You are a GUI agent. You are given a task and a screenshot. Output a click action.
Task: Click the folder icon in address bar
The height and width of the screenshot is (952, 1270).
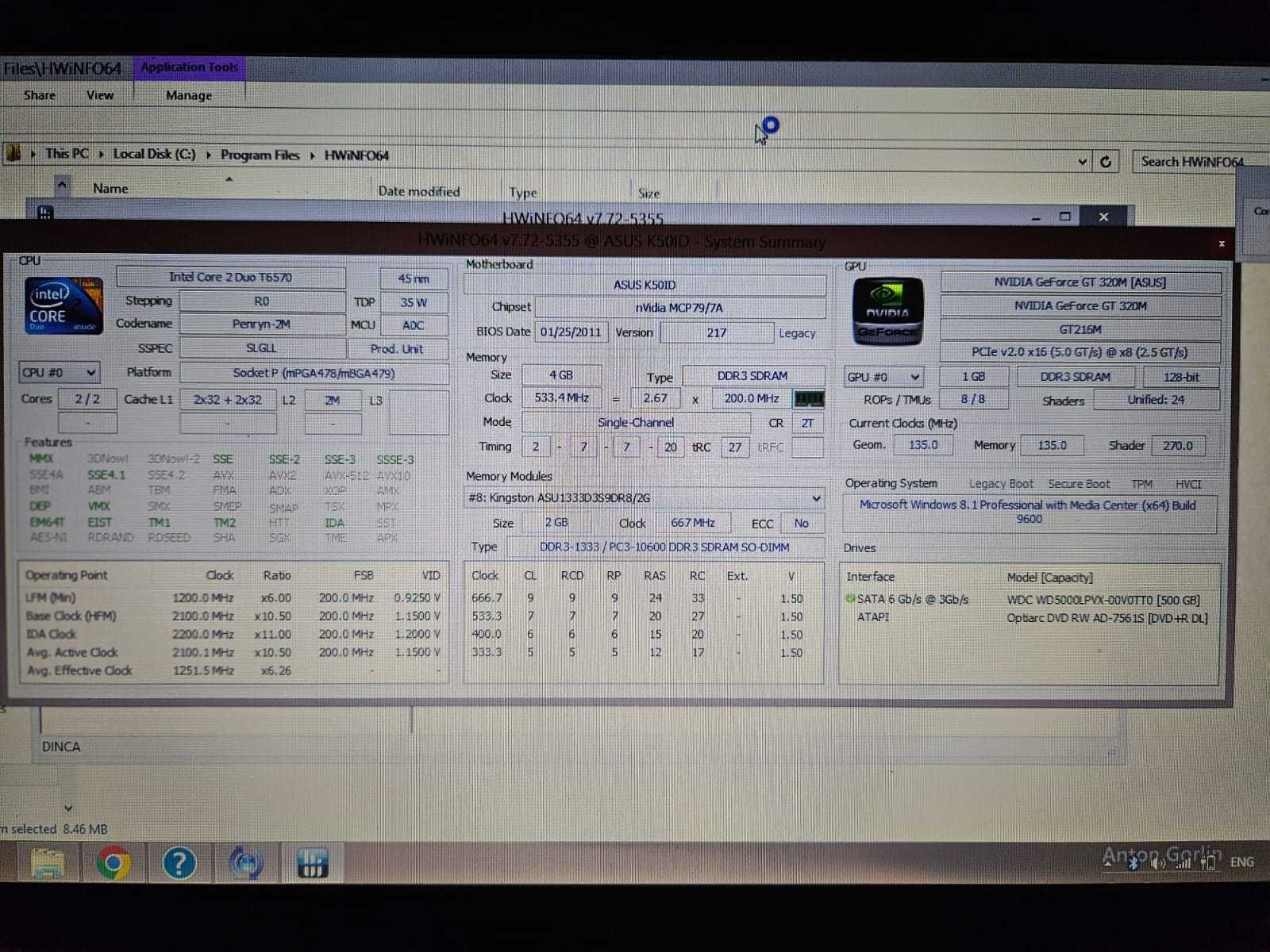click(13, 152)
